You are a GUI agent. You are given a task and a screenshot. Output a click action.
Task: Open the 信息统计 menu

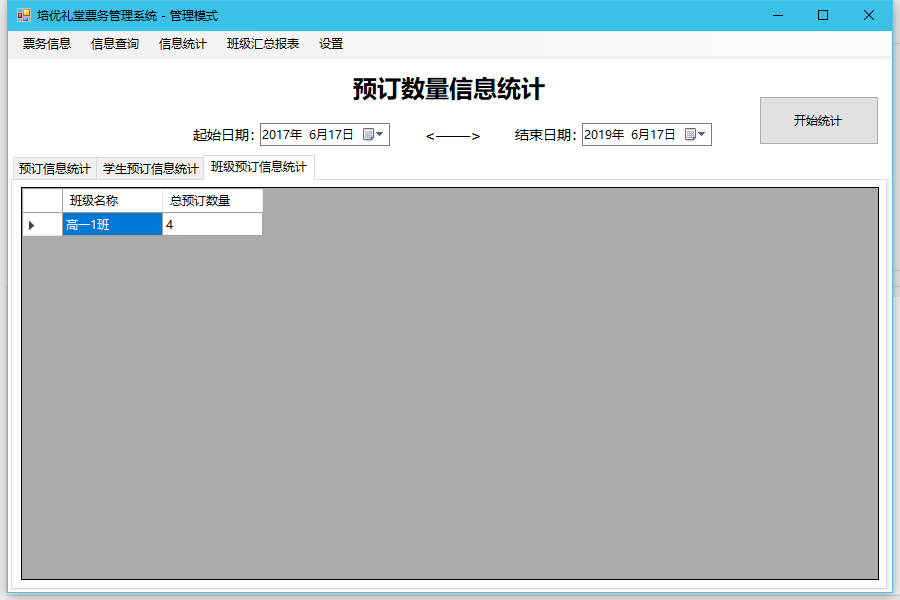coord(183,44)
